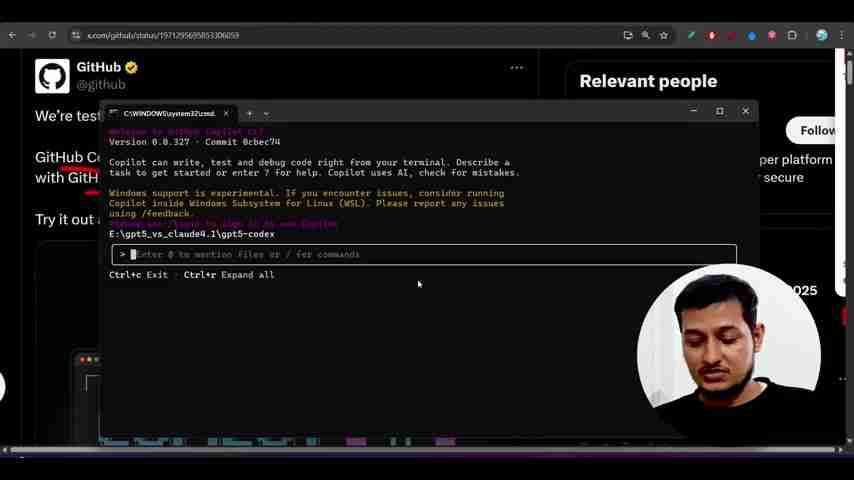
Task: Open the browser profile avatar
Action: click(x=821, y=35)
